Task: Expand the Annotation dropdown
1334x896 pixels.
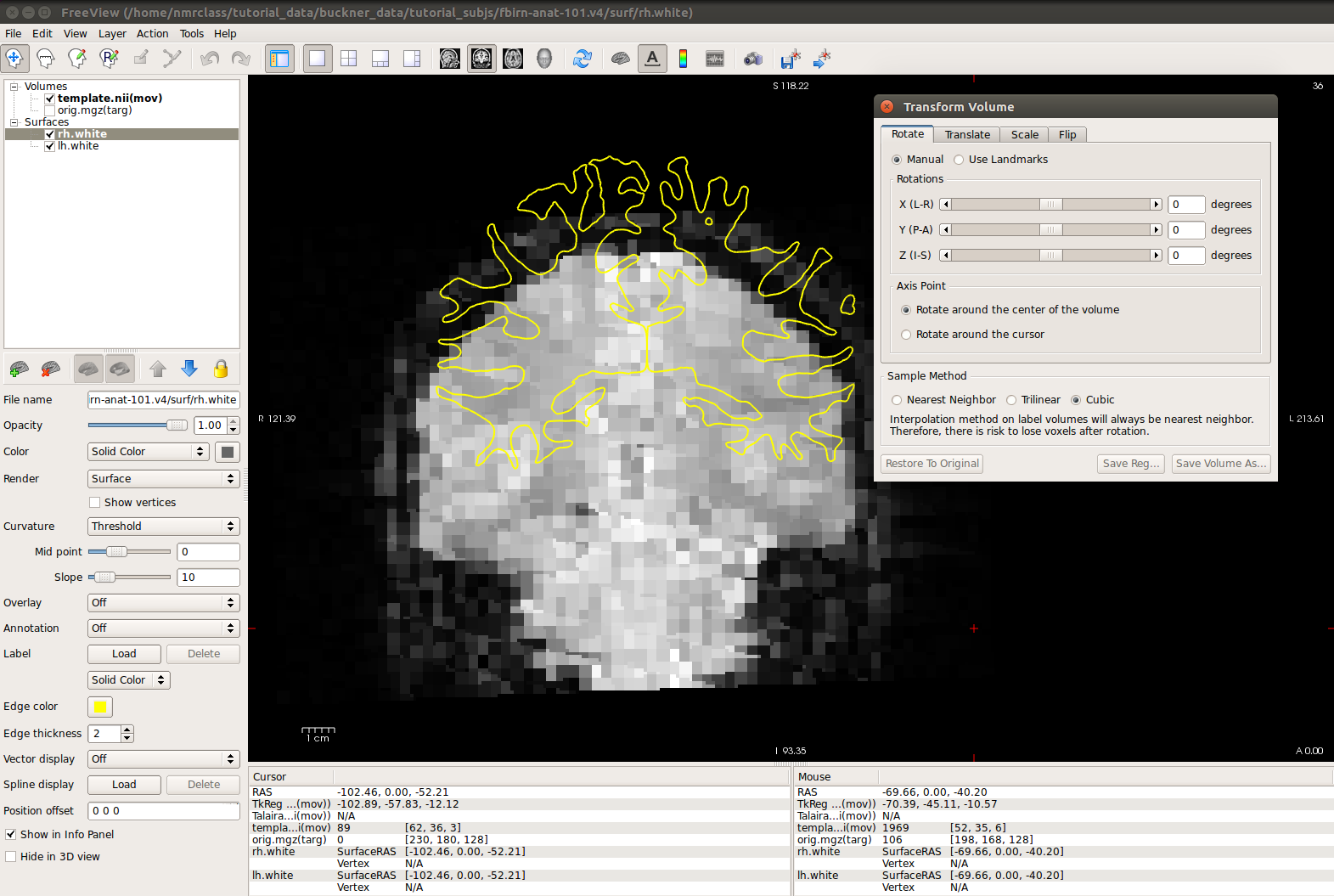Action: click(163, 628)
